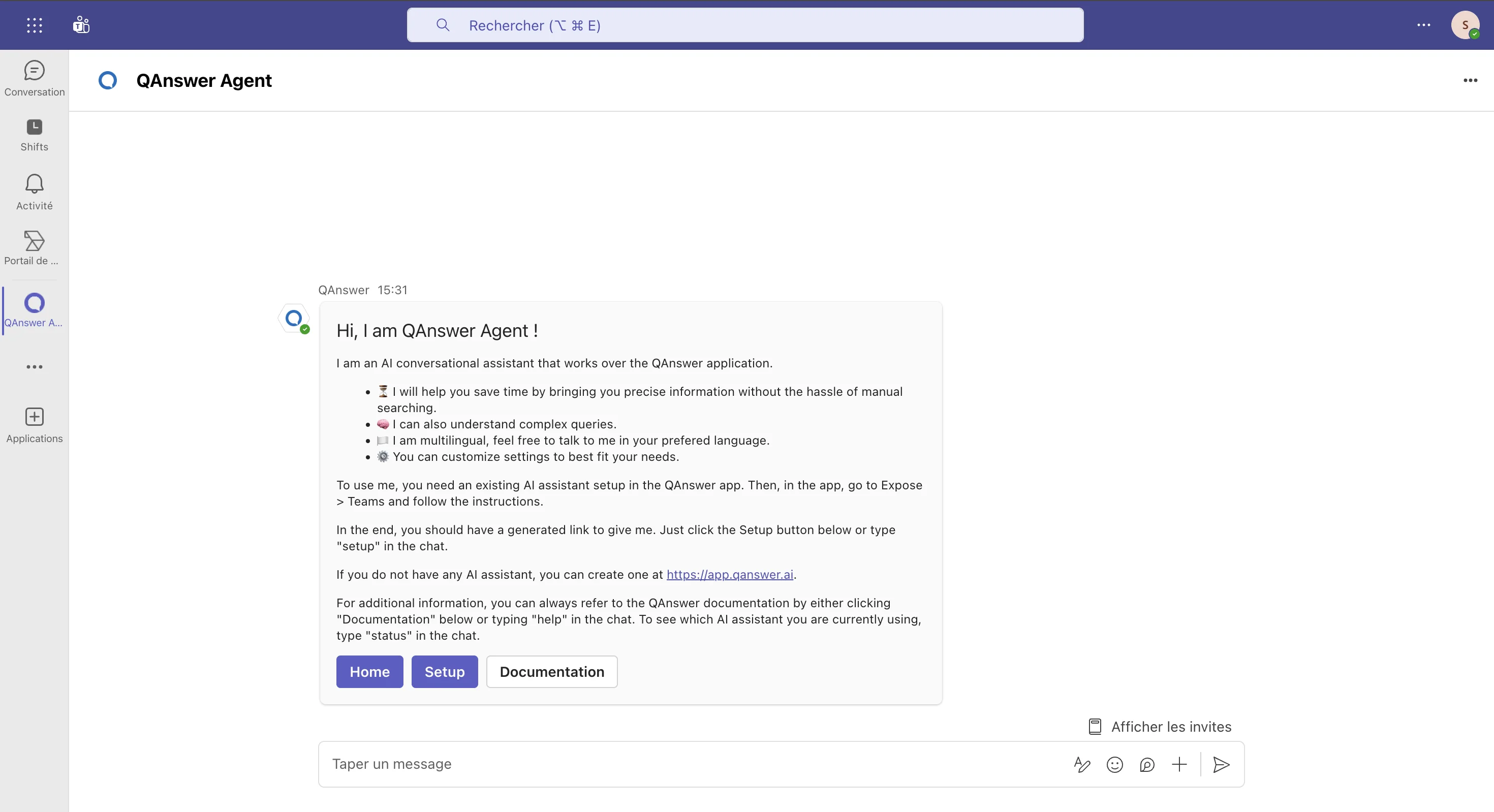Open Shifts in the sidebar

[34, 135]
